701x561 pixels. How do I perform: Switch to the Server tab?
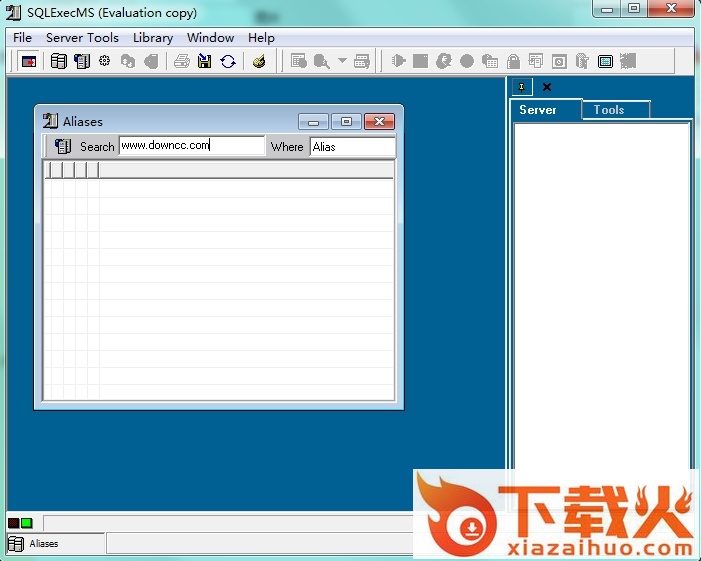[546, 110]
